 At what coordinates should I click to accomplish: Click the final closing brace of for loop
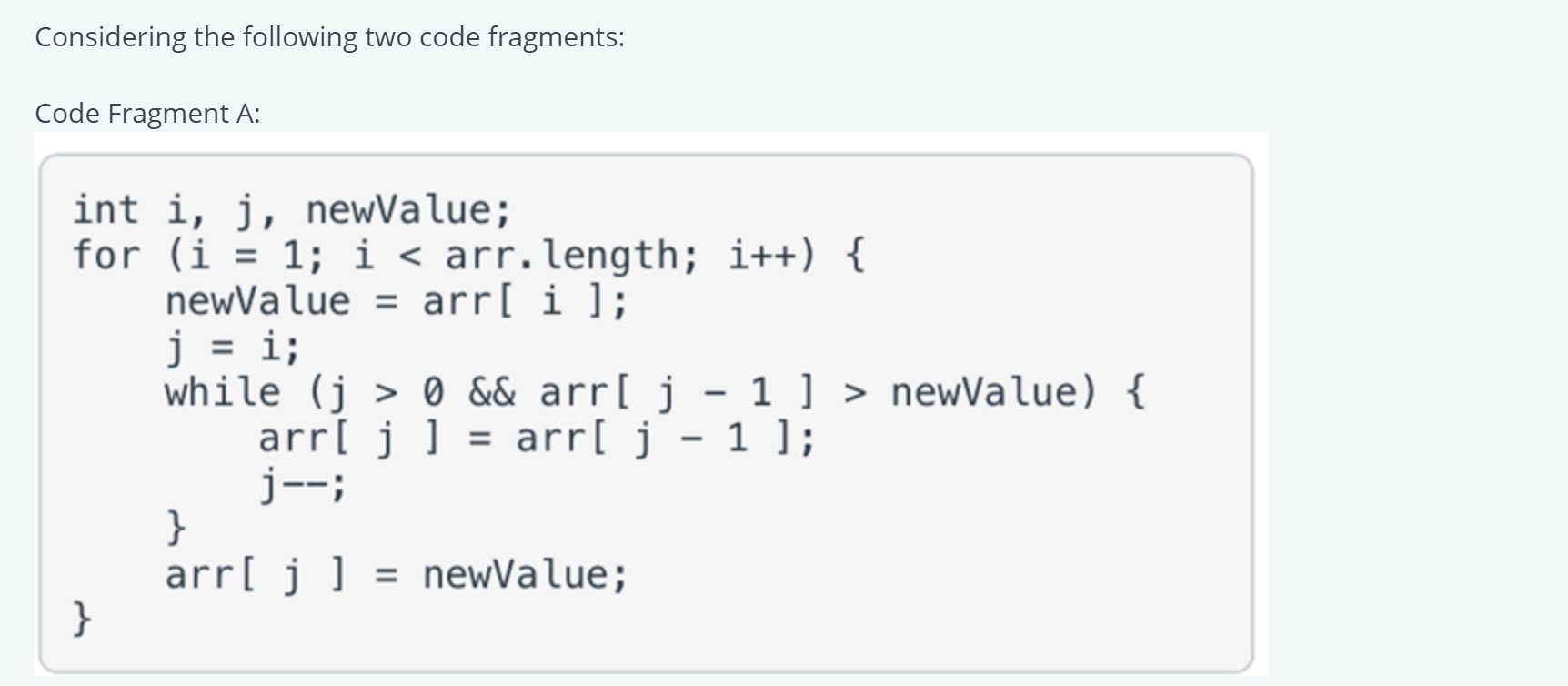point(82,620)
